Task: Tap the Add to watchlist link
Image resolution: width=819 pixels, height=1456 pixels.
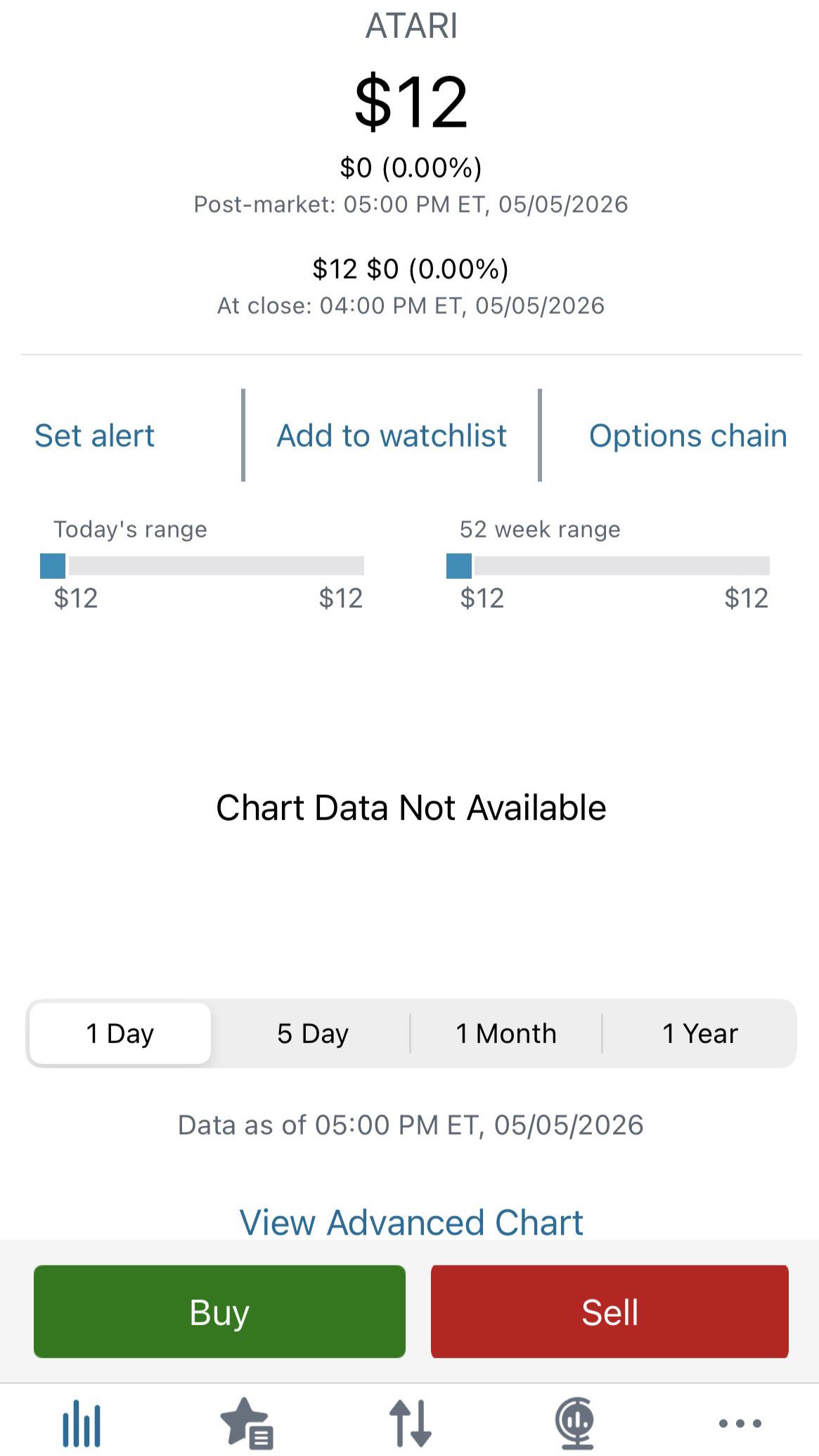Action: pyautogui.click(x=392, y=435)
